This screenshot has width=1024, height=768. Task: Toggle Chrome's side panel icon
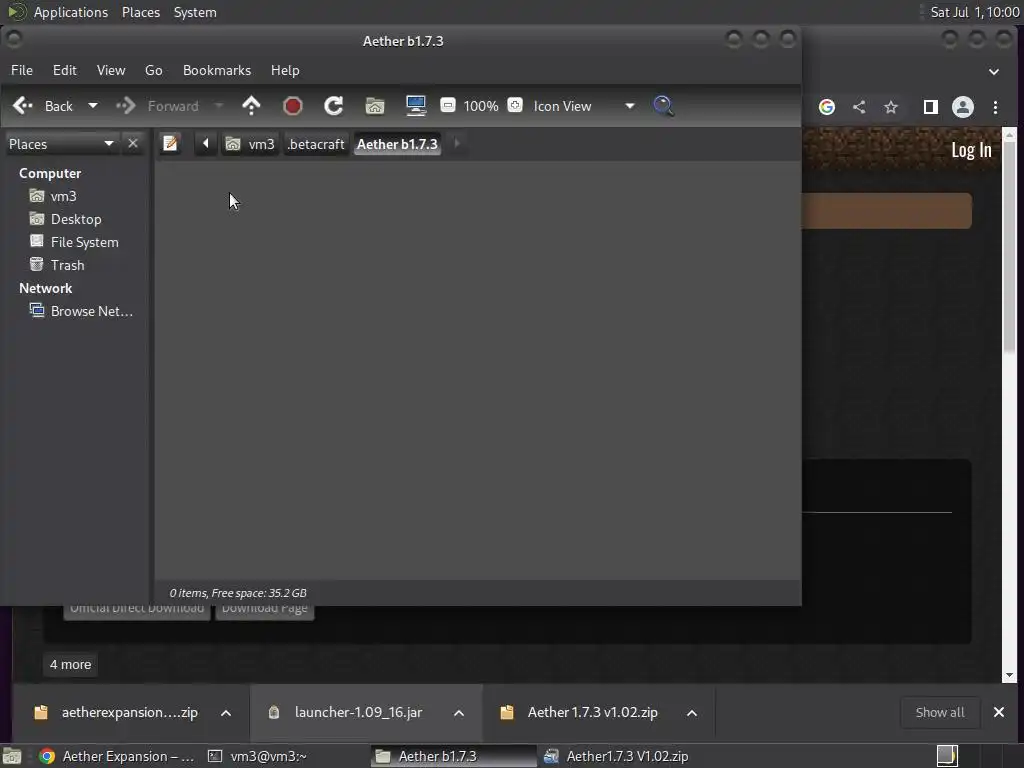pos(931,107)
